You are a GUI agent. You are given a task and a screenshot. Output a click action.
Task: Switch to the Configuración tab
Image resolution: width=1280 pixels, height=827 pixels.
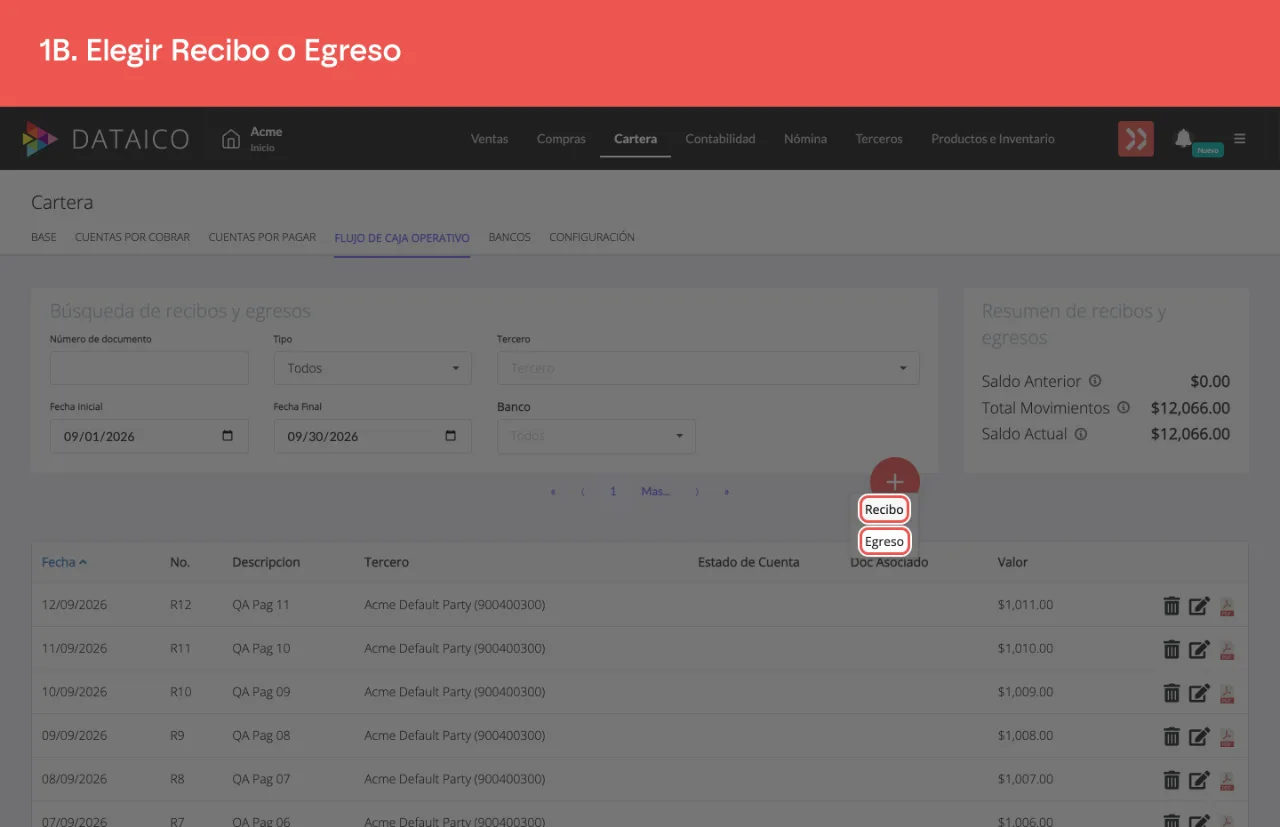point(592,238)
